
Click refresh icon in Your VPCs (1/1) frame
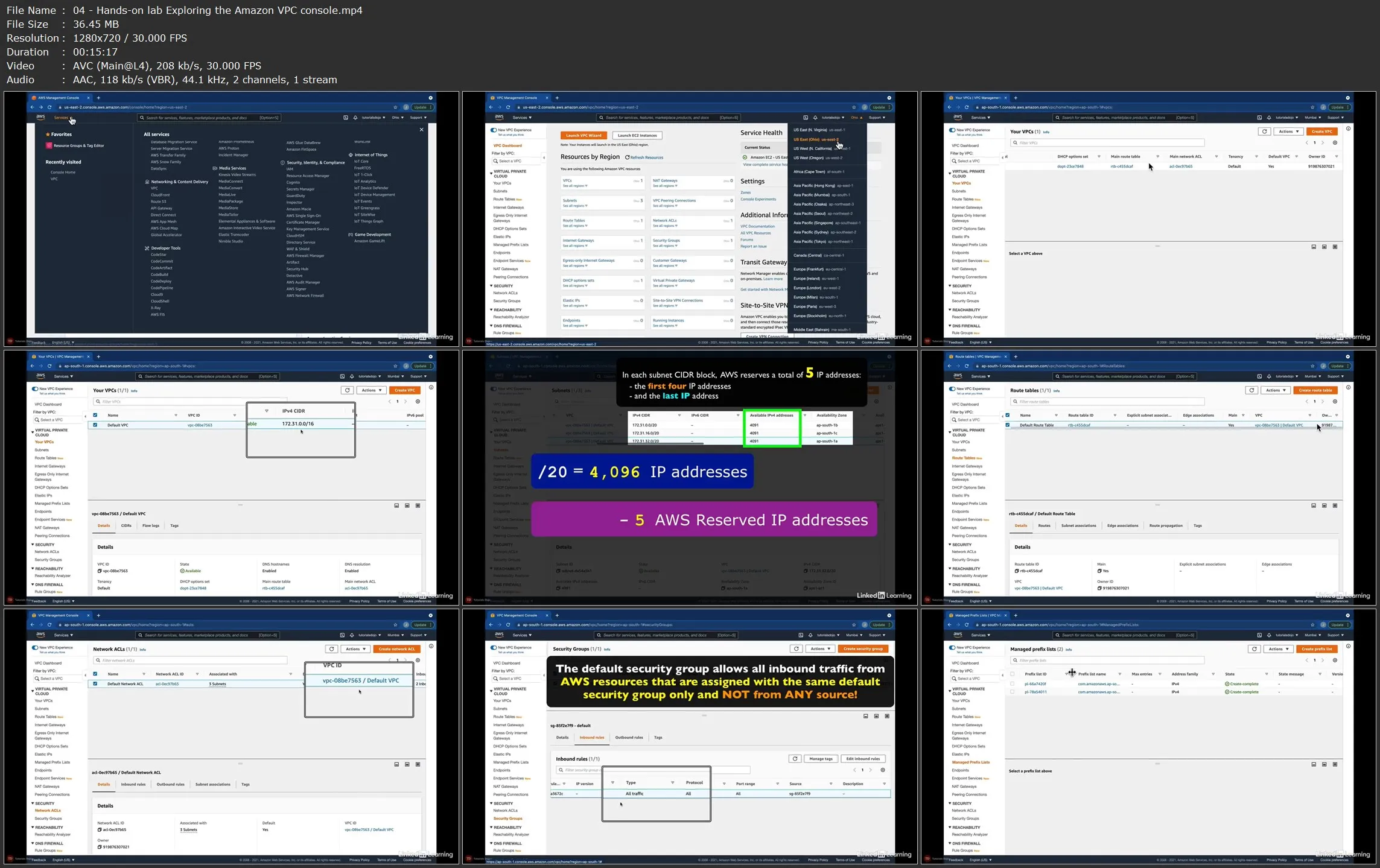pyautogui.click(x=348, y=390)
